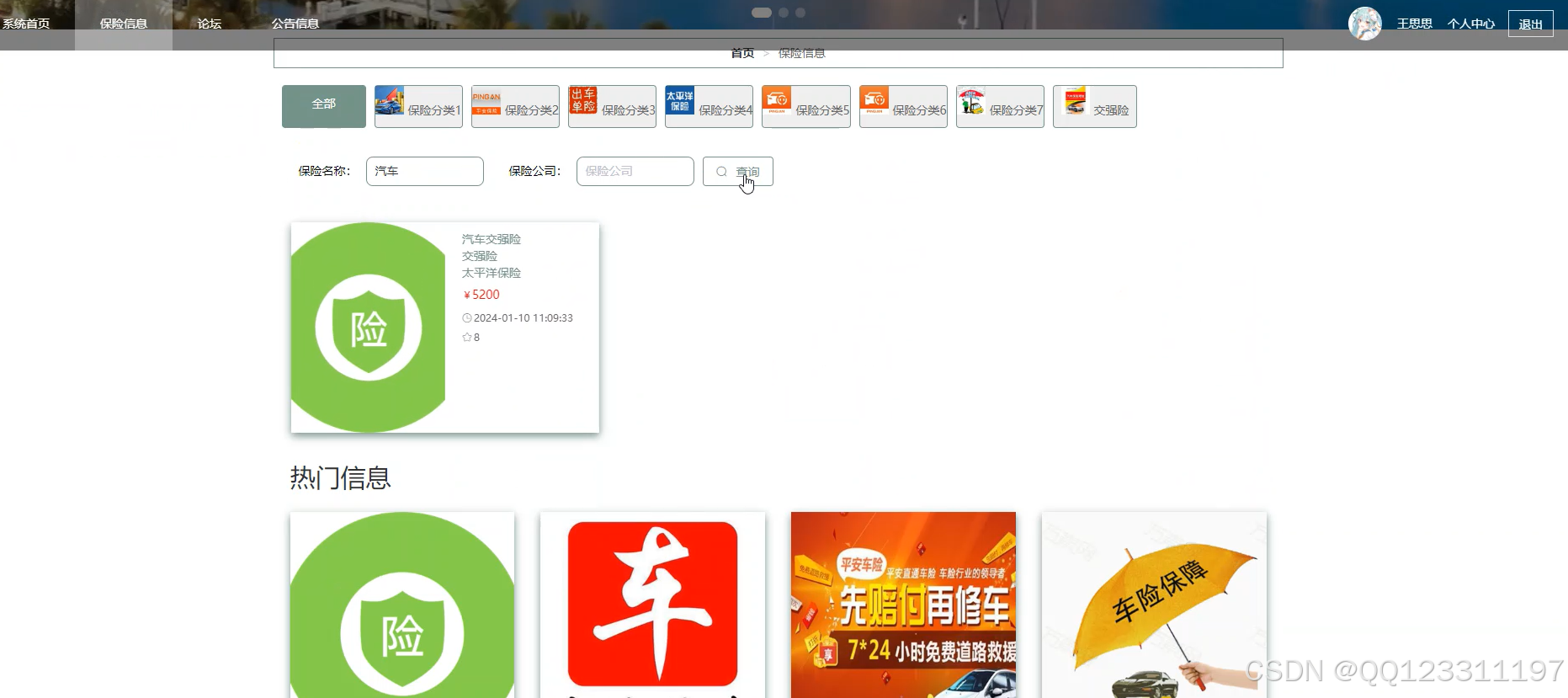Click the 汽车交强险 title text
The height and width of the screenshot is (698, 1568).
tap(492, 239)
